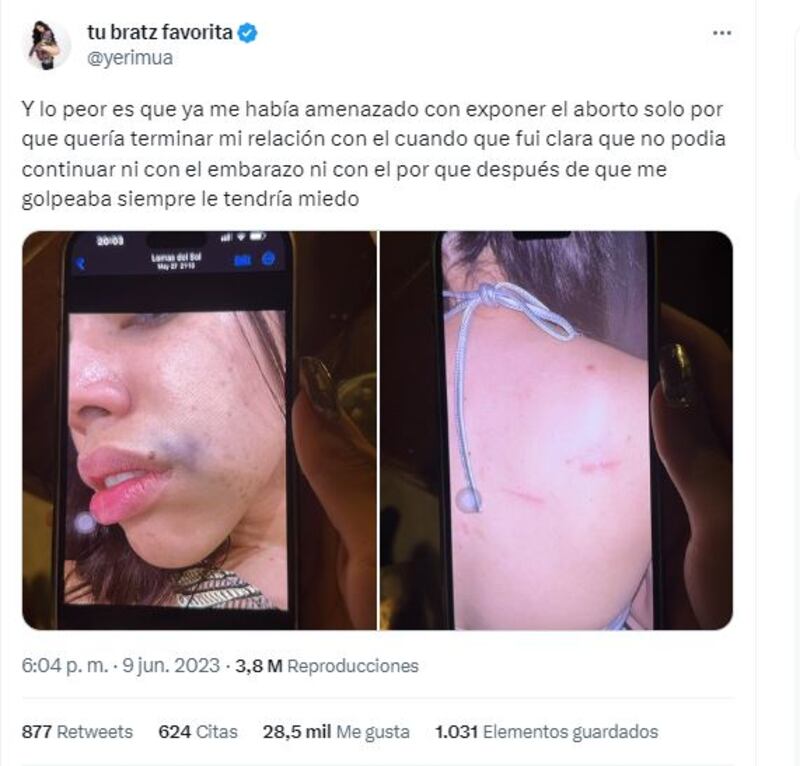Open the left photo showing a face

[199, 430]
